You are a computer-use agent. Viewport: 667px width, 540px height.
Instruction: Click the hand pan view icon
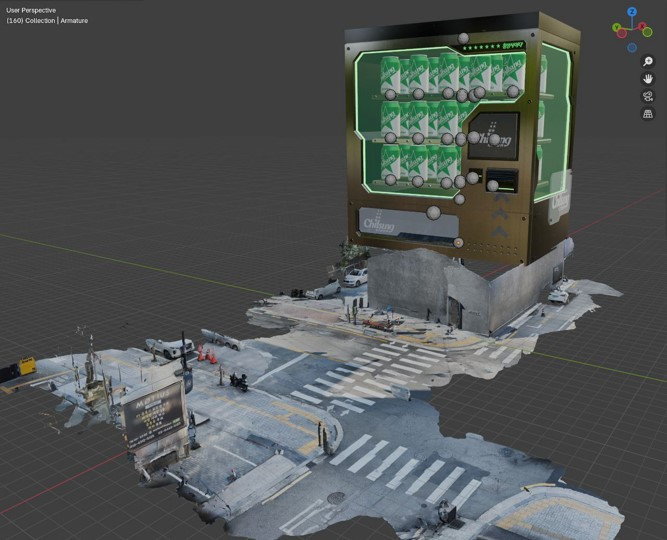pyautogui.click(x=648, y=79)
